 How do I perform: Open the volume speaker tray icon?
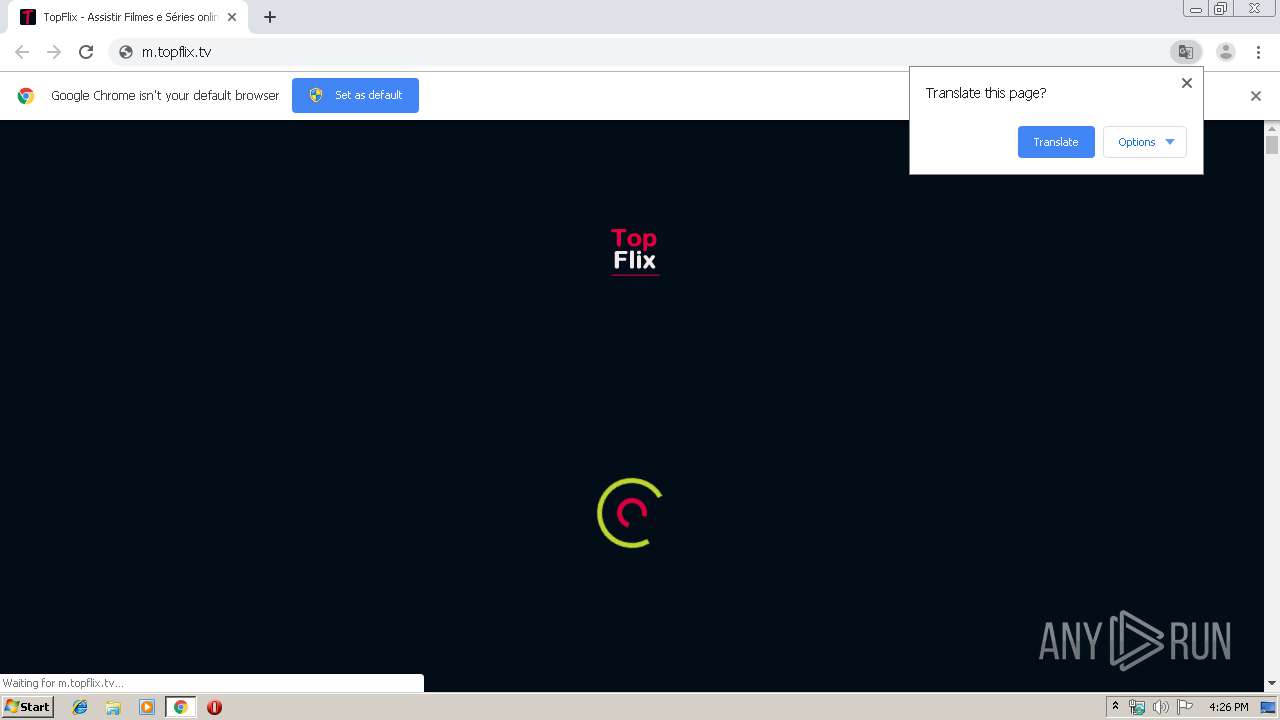tap(1160, 707)
